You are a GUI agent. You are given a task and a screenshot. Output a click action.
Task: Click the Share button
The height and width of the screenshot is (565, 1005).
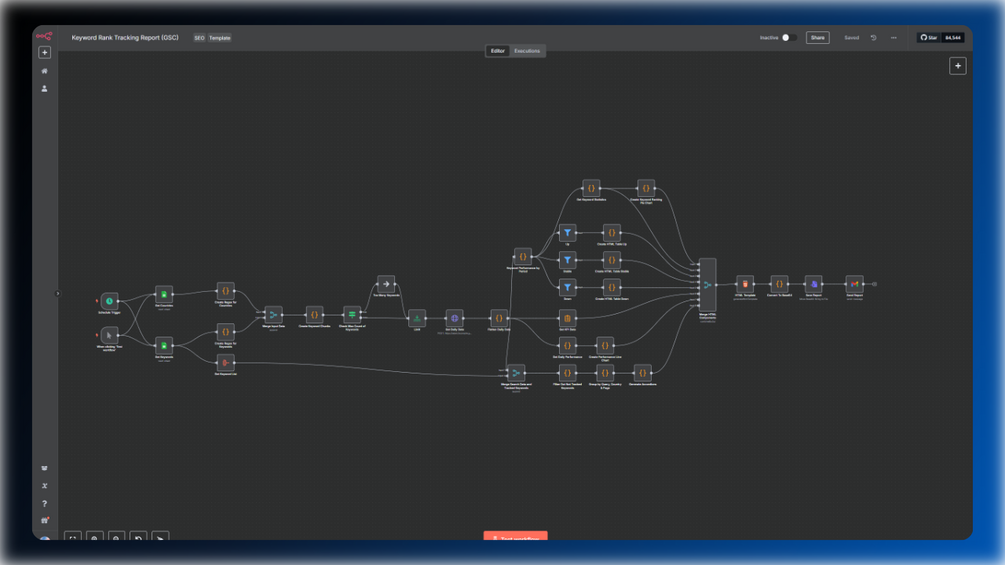pyautogui.click(x=818, y=38)
